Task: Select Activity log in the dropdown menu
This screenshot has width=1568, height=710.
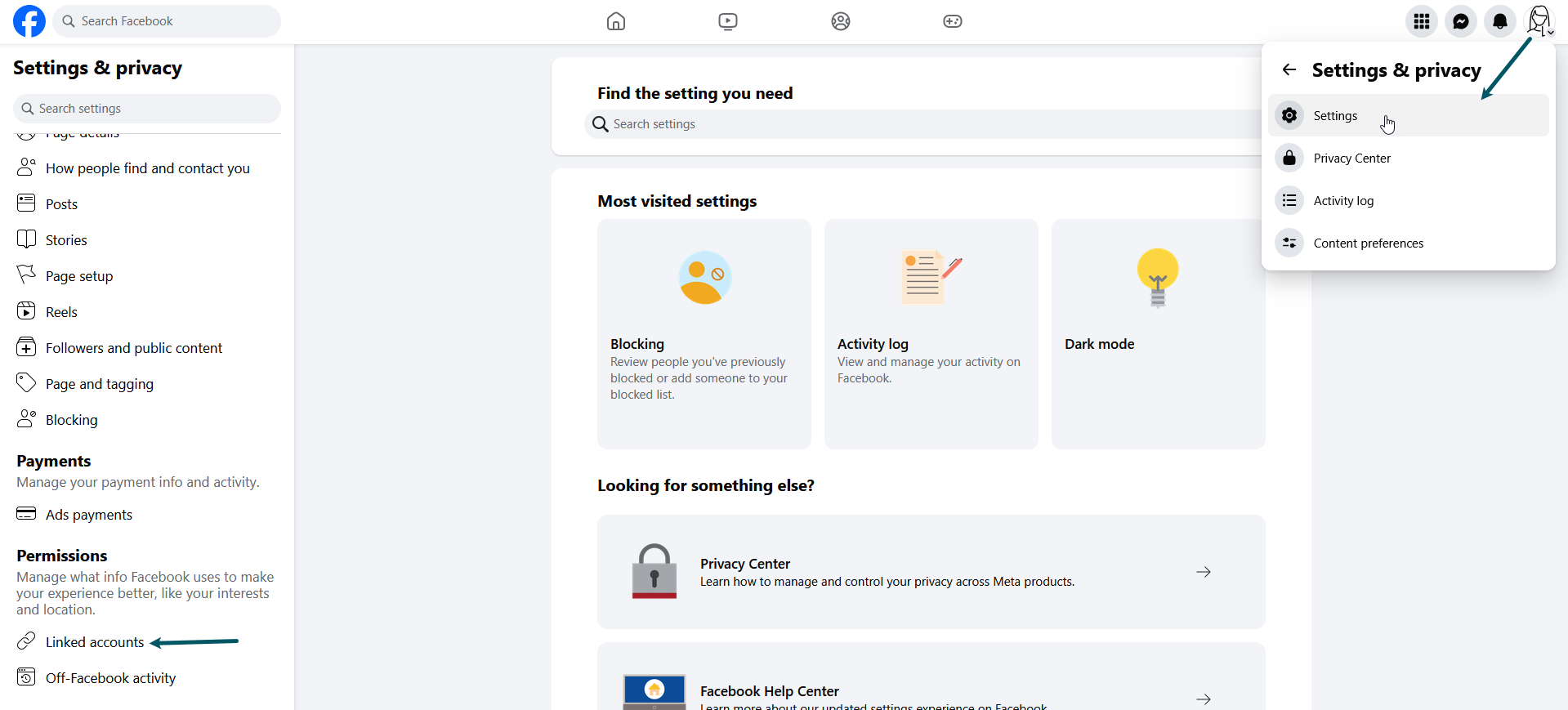Action: (x=1409, y=200)
